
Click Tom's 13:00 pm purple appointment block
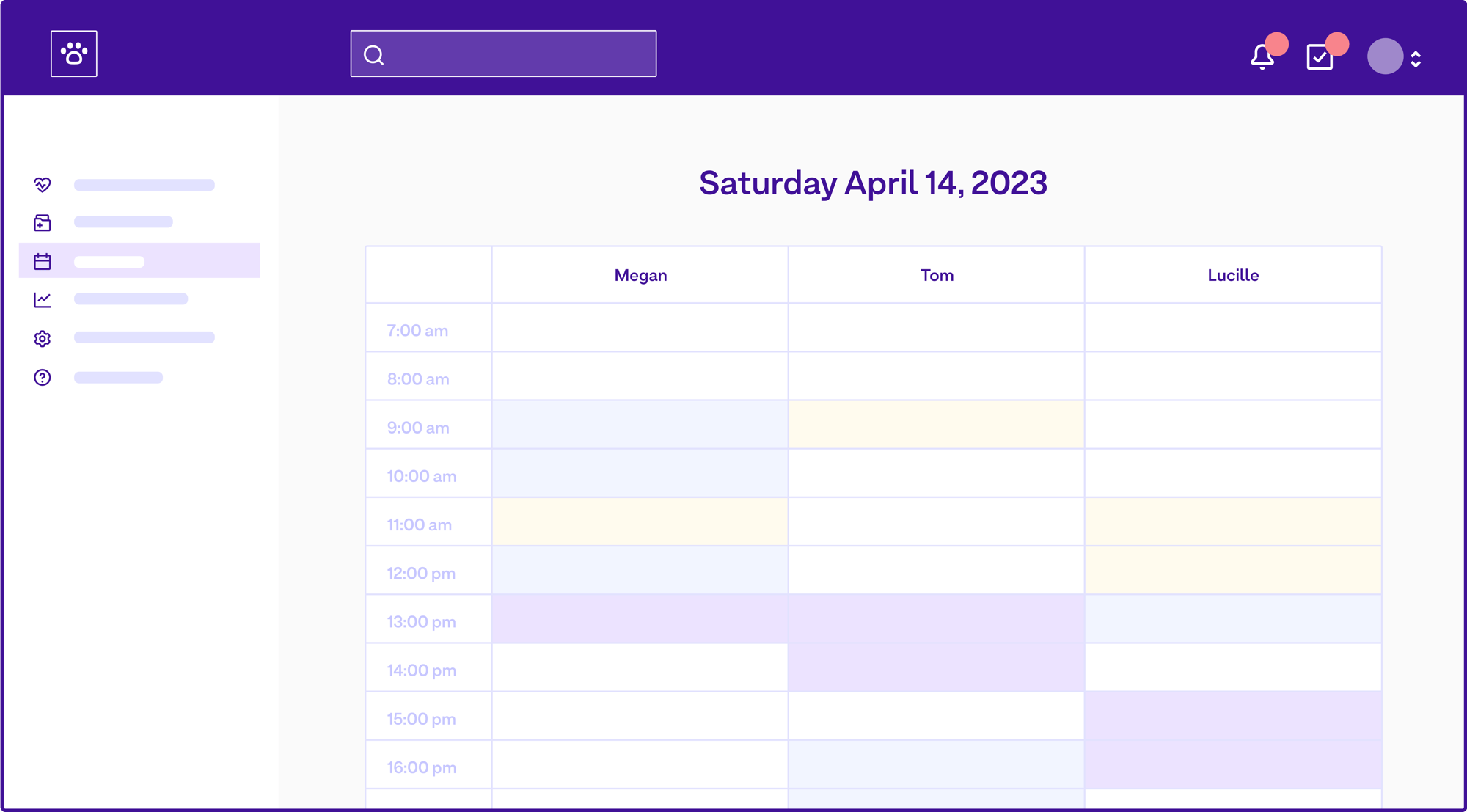937,621
